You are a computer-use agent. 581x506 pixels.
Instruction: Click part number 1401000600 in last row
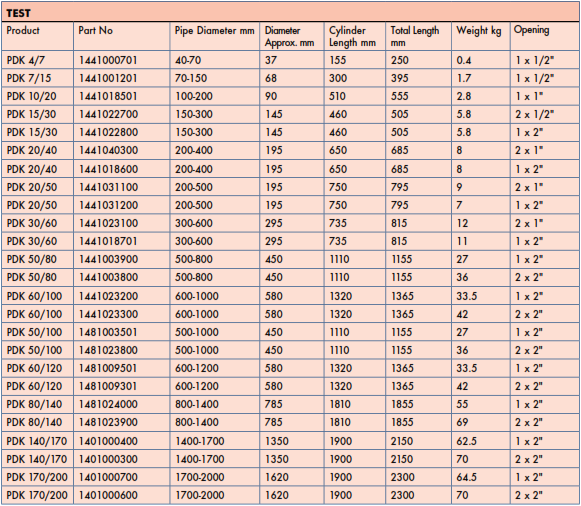click(x=108, y=495)
